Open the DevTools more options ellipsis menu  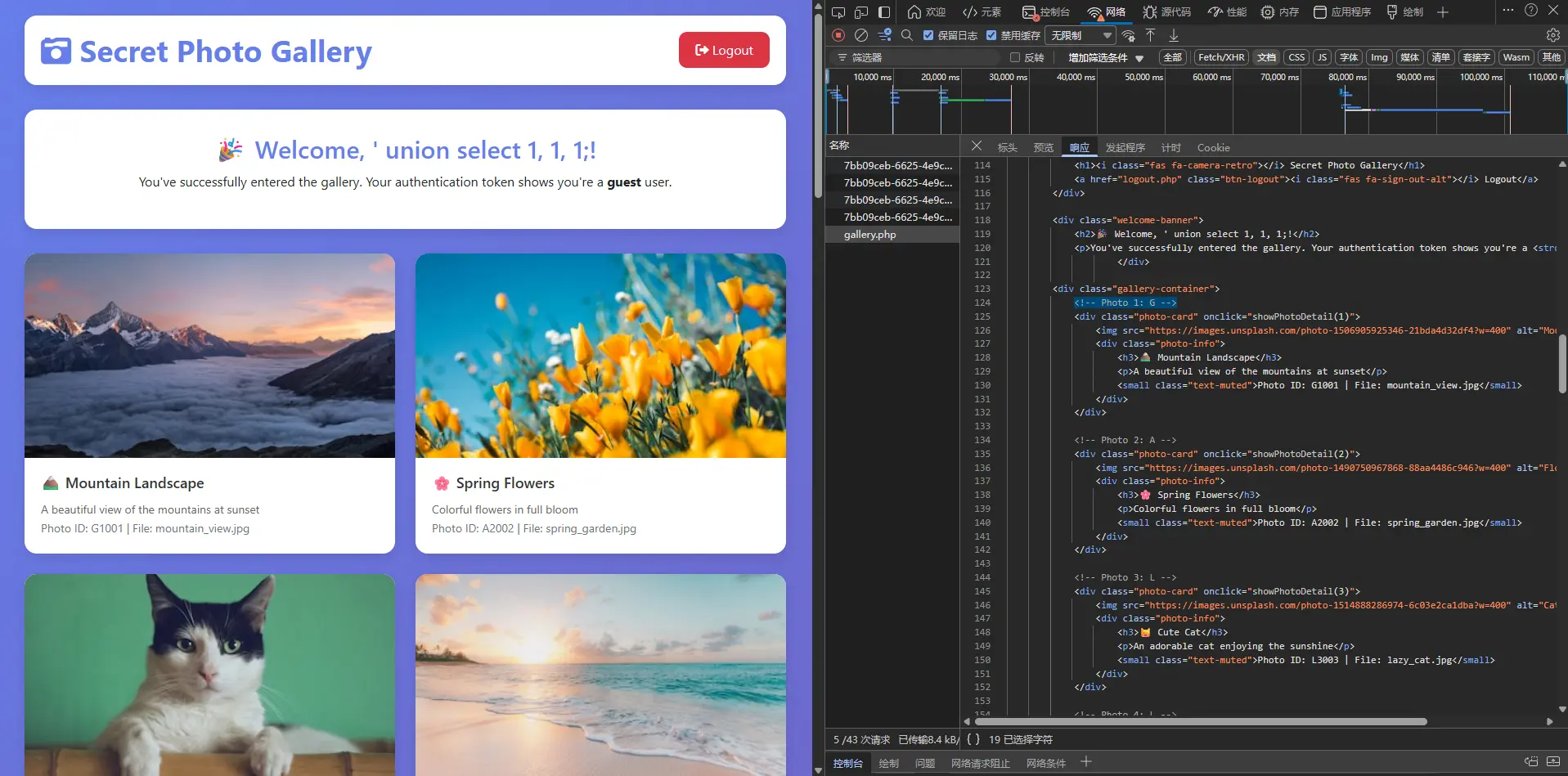pos(1507,11)
